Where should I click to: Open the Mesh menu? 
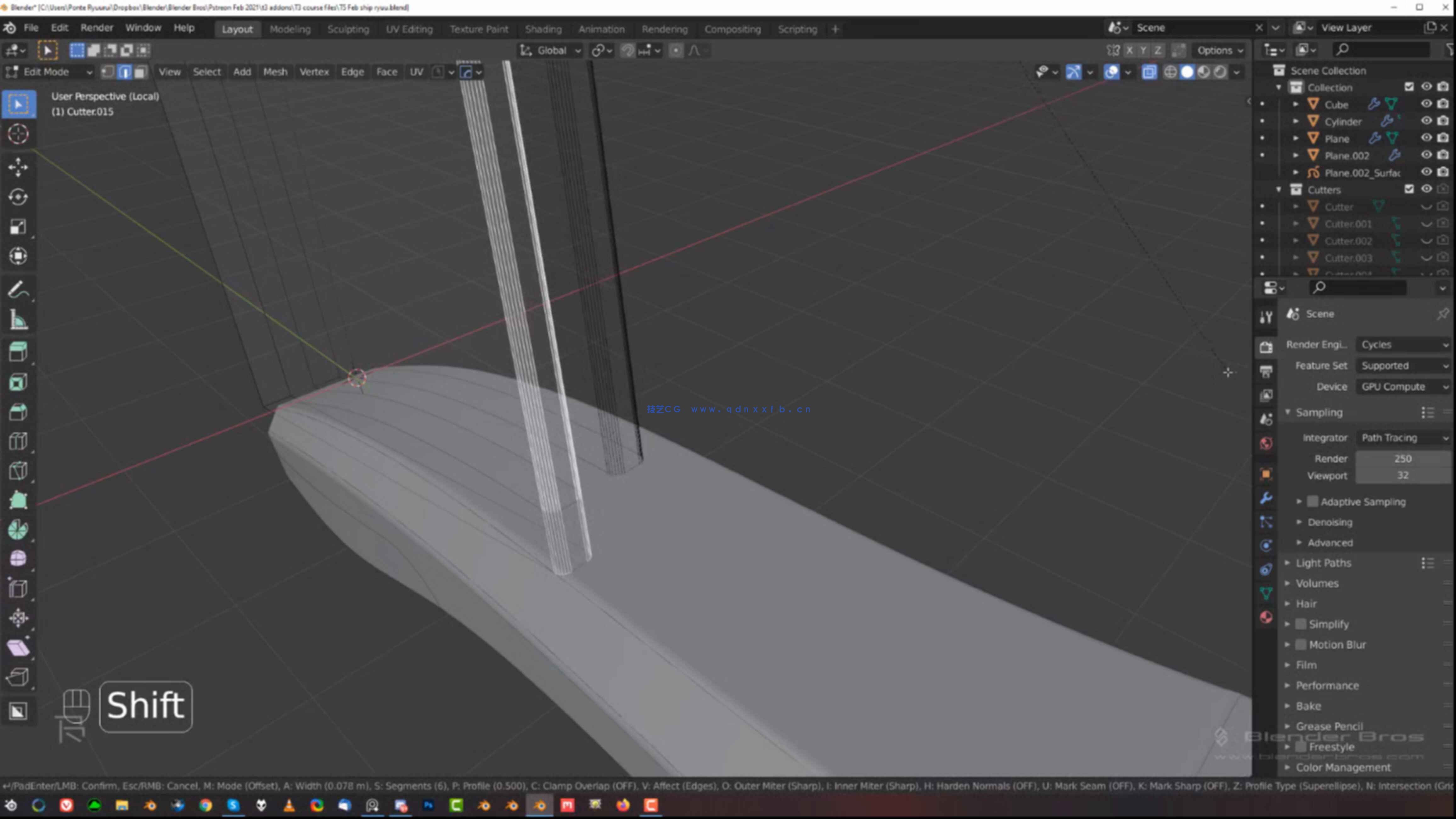[275, 72]
